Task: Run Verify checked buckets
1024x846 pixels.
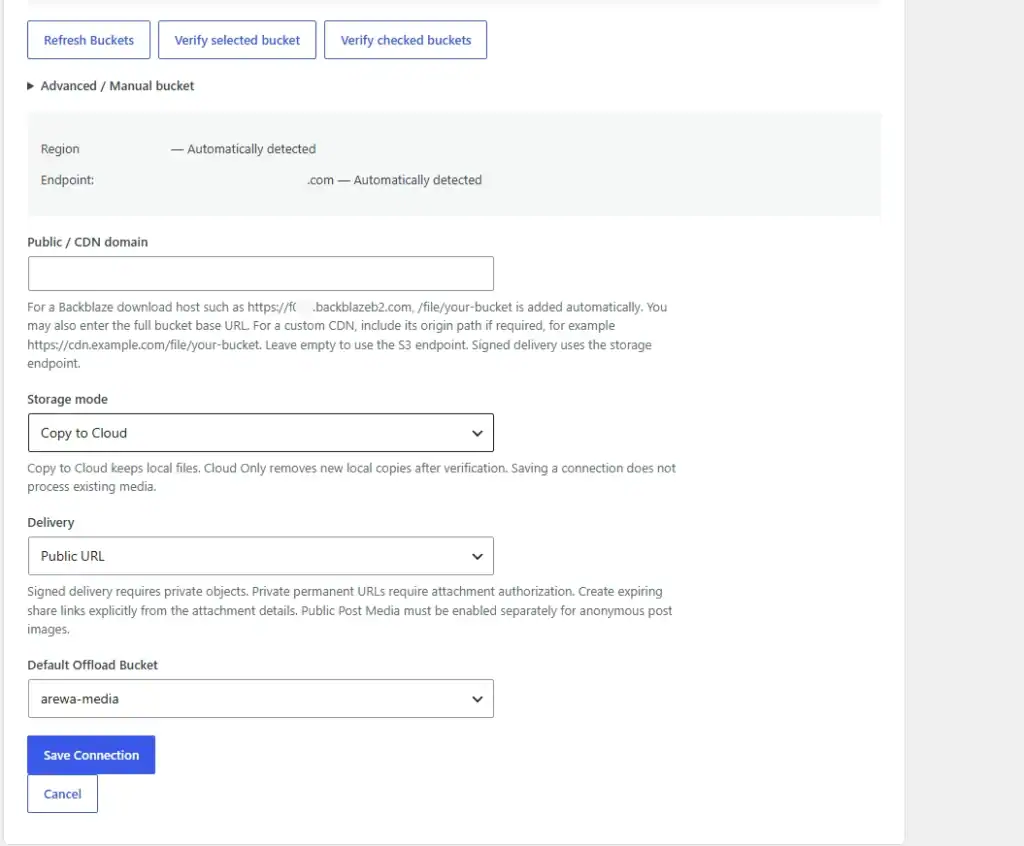Action: pos(406,40)
